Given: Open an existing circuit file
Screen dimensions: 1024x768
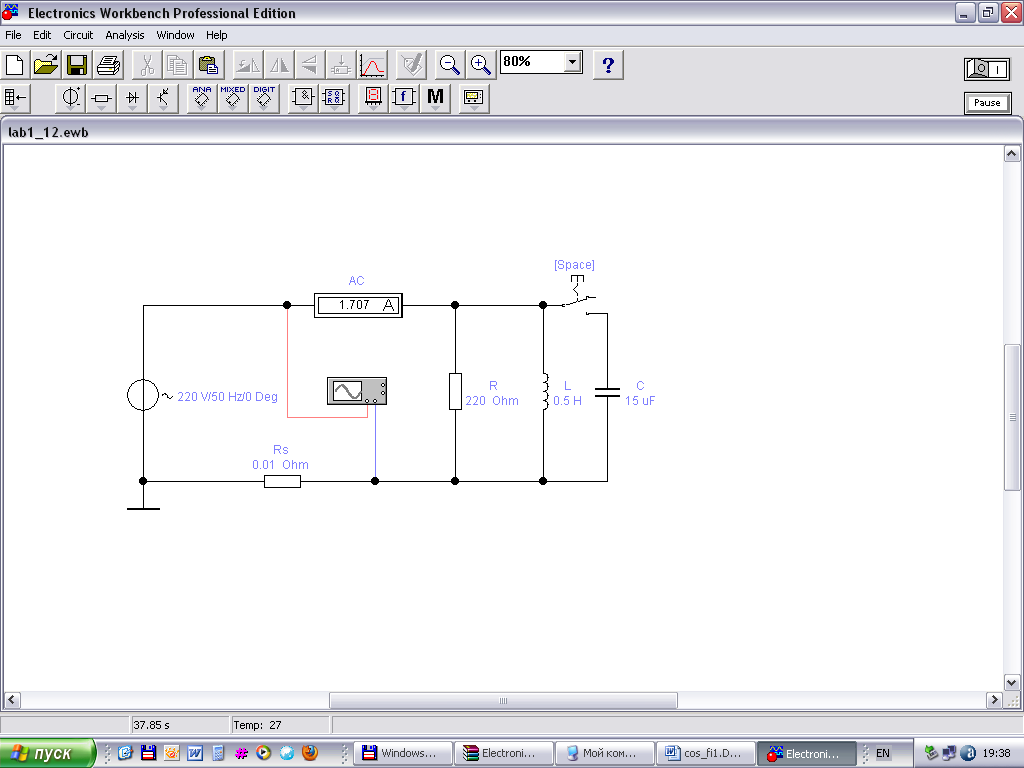Looking at the screenshot, I should (46, 65).
